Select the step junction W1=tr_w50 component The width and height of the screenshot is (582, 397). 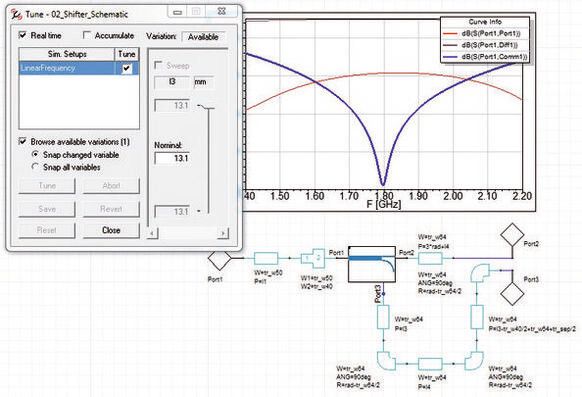pos(313,258)
